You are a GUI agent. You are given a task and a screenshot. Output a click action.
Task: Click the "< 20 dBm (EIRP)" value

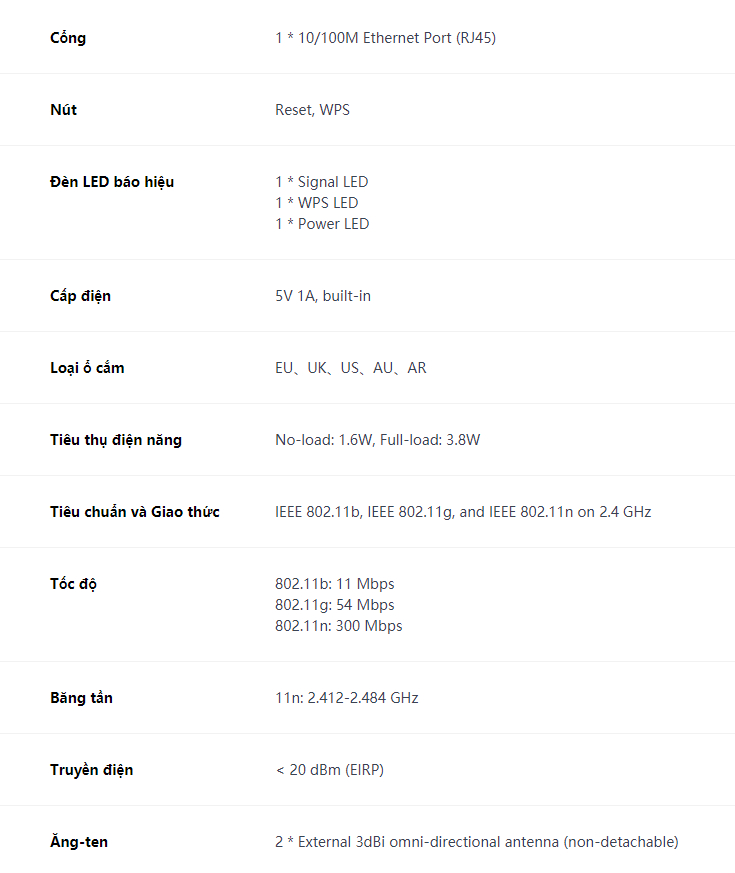329,770
